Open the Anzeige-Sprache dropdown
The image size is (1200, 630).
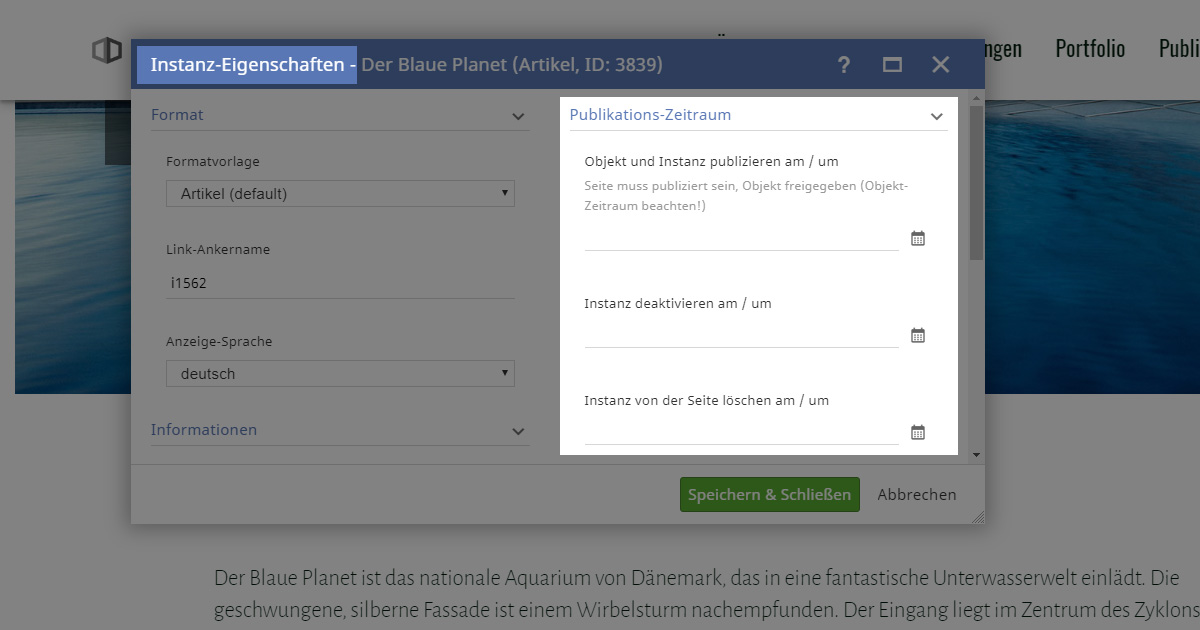(x=340, y=374)
